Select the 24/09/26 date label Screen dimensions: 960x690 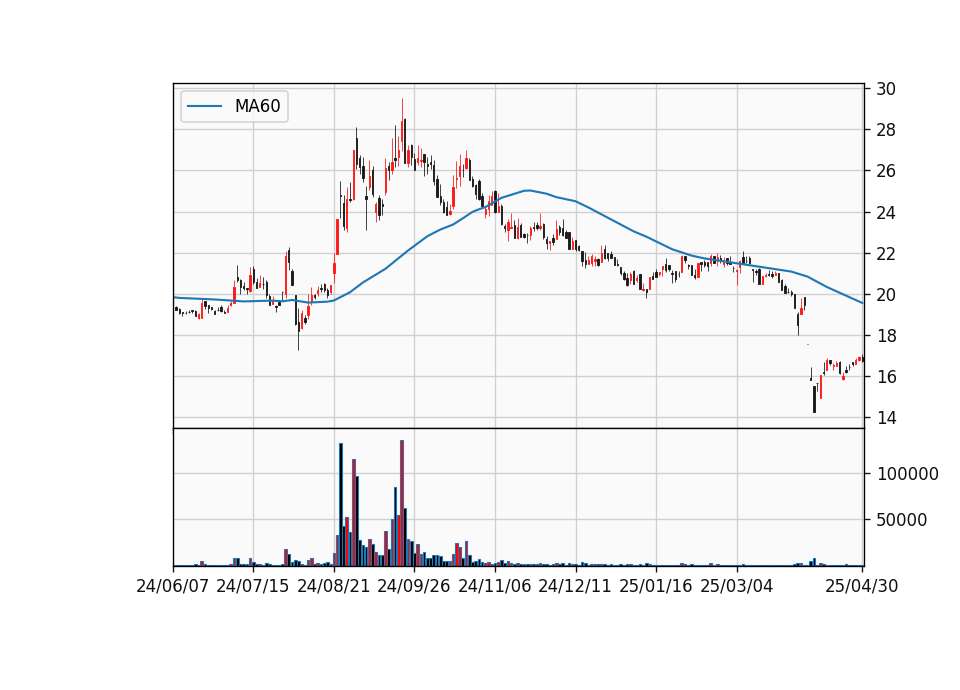click(414, 586)
